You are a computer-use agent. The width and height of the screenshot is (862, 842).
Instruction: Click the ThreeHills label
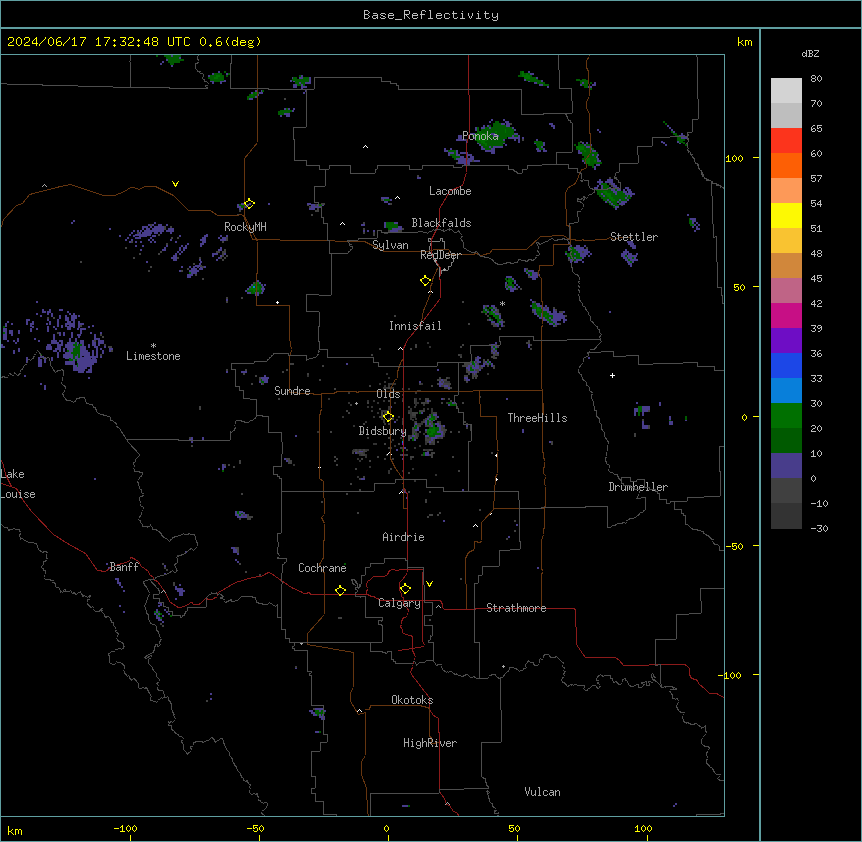[537, 418]
